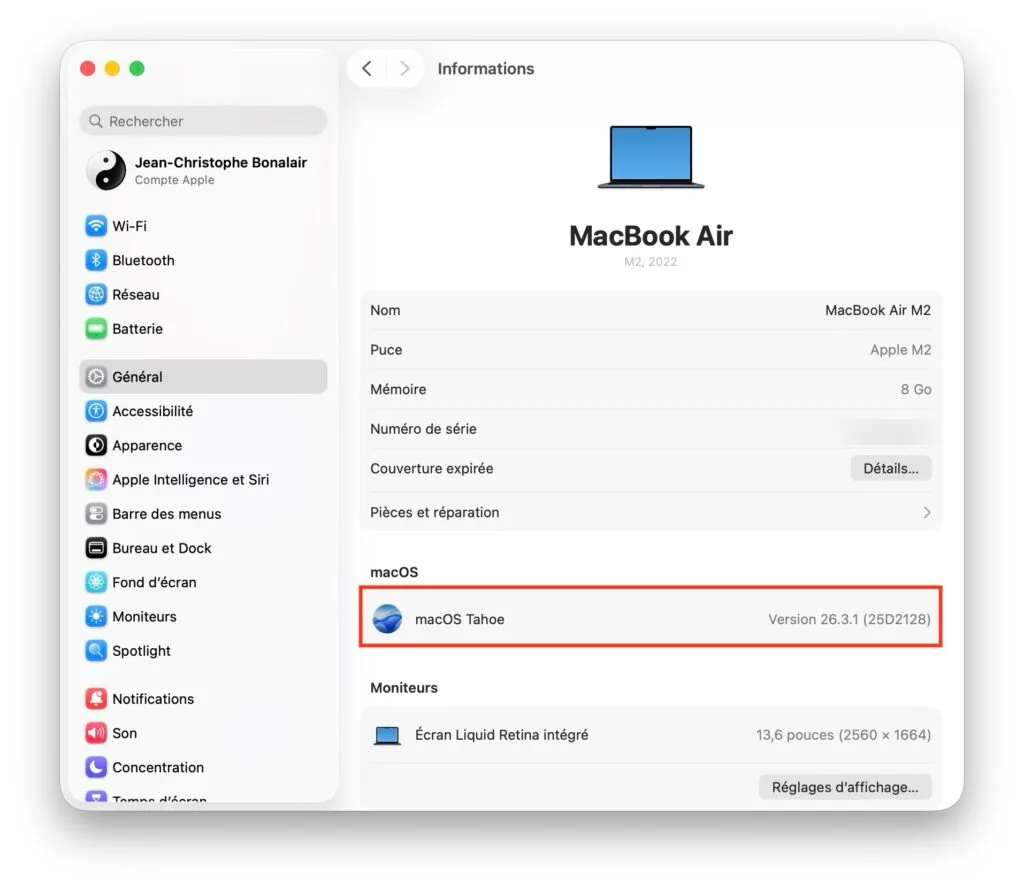
Task: Open the Pièces et réparation row
Action: point(650,512)
